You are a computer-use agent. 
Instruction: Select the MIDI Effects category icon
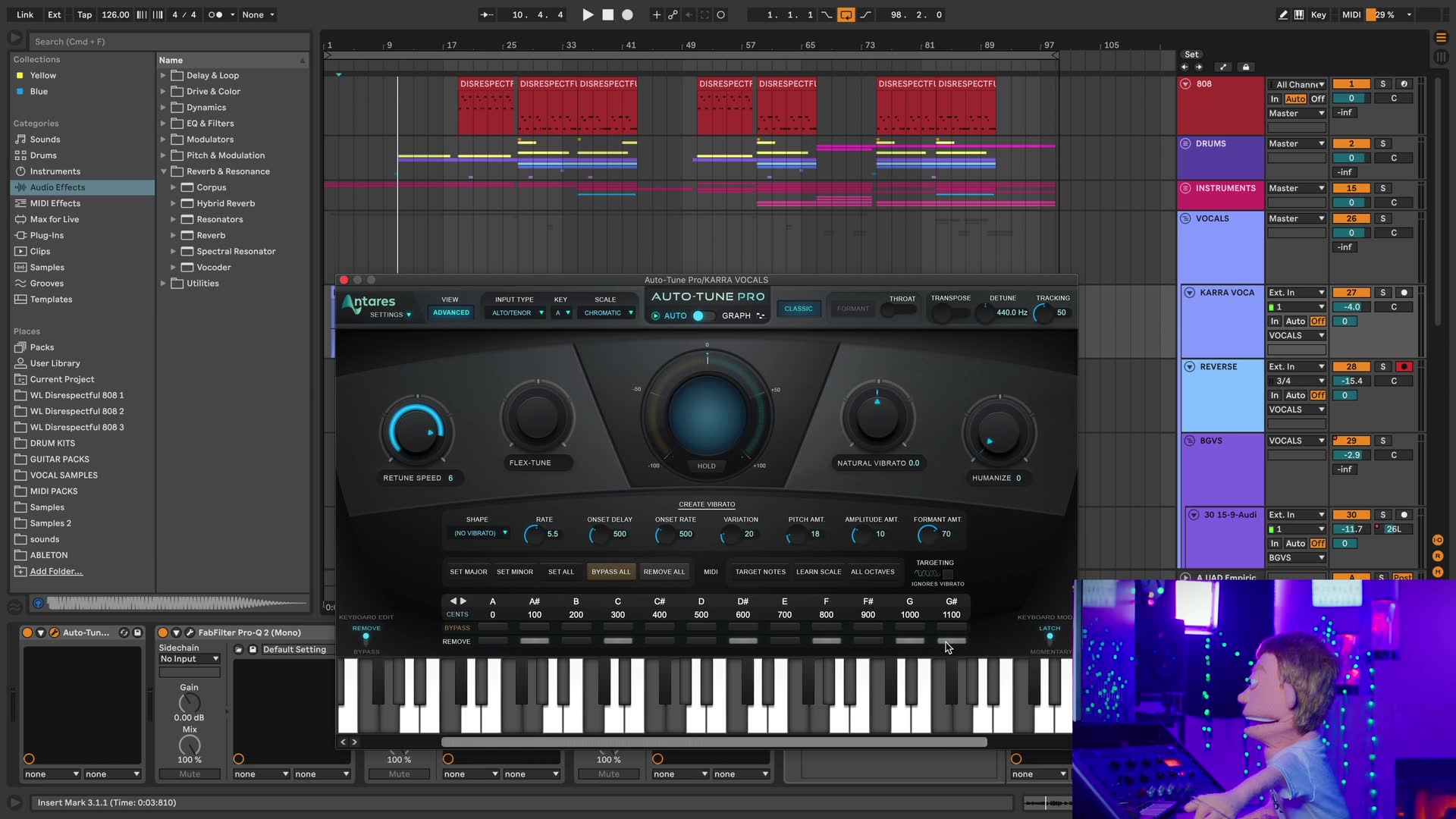pyautogui.click(x=20, y=203)
